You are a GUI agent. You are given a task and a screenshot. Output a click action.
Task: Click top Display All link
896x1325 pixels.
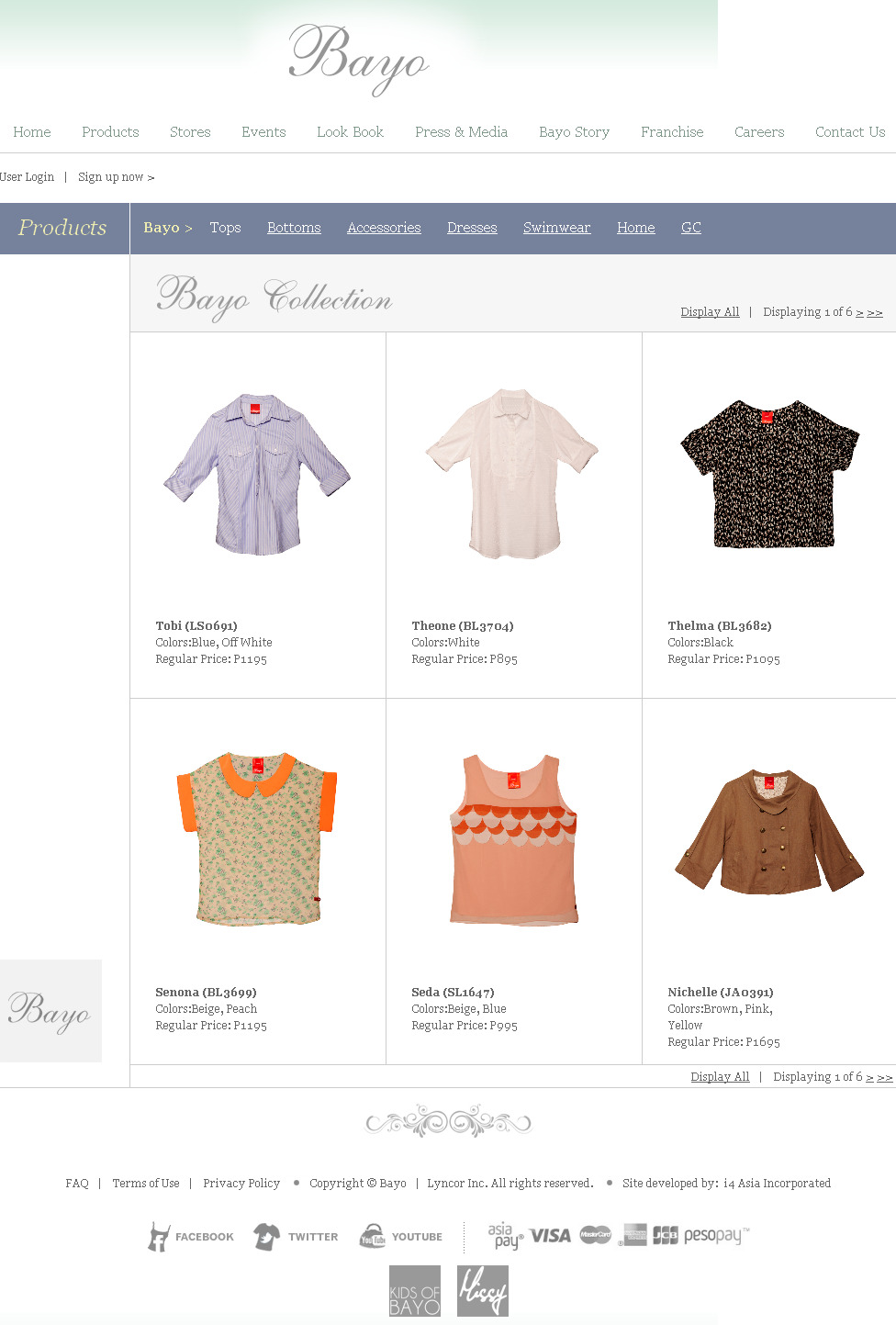[710, 312]
